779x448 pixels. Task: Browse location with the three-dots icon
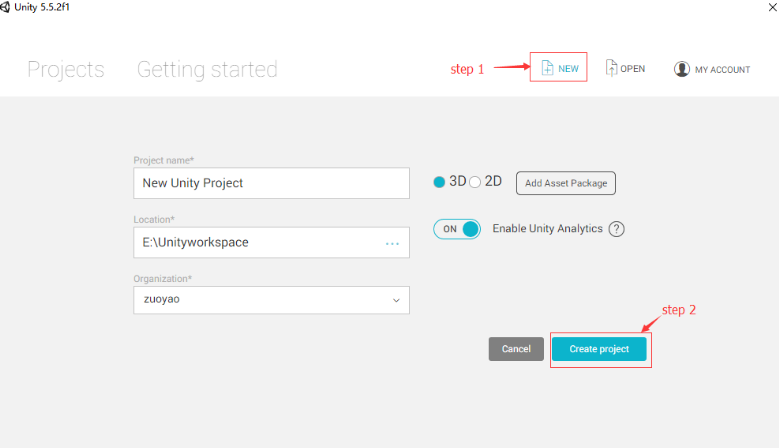[392, 244]
